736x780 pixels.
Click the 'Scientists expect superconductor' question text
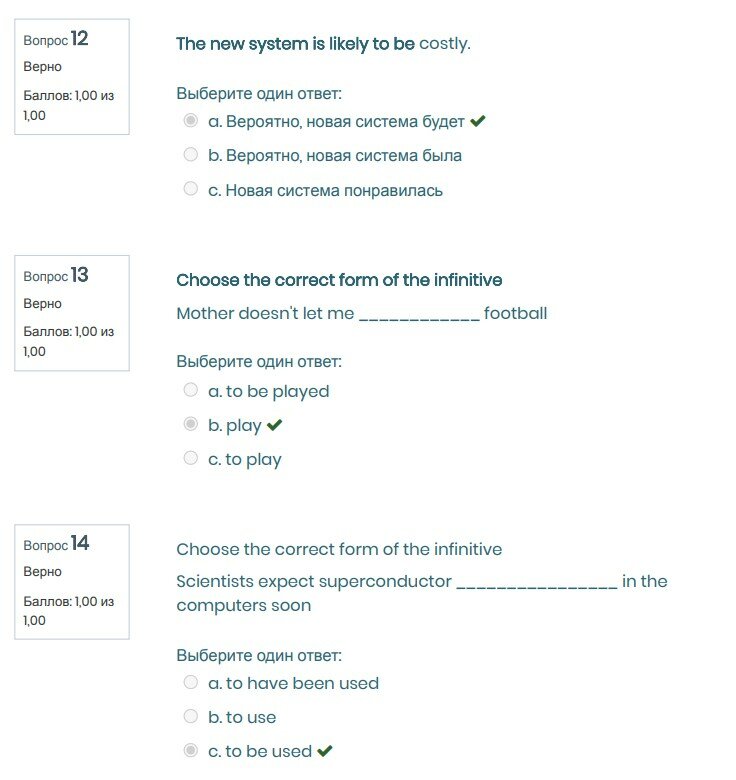click(x=421, y=593)
